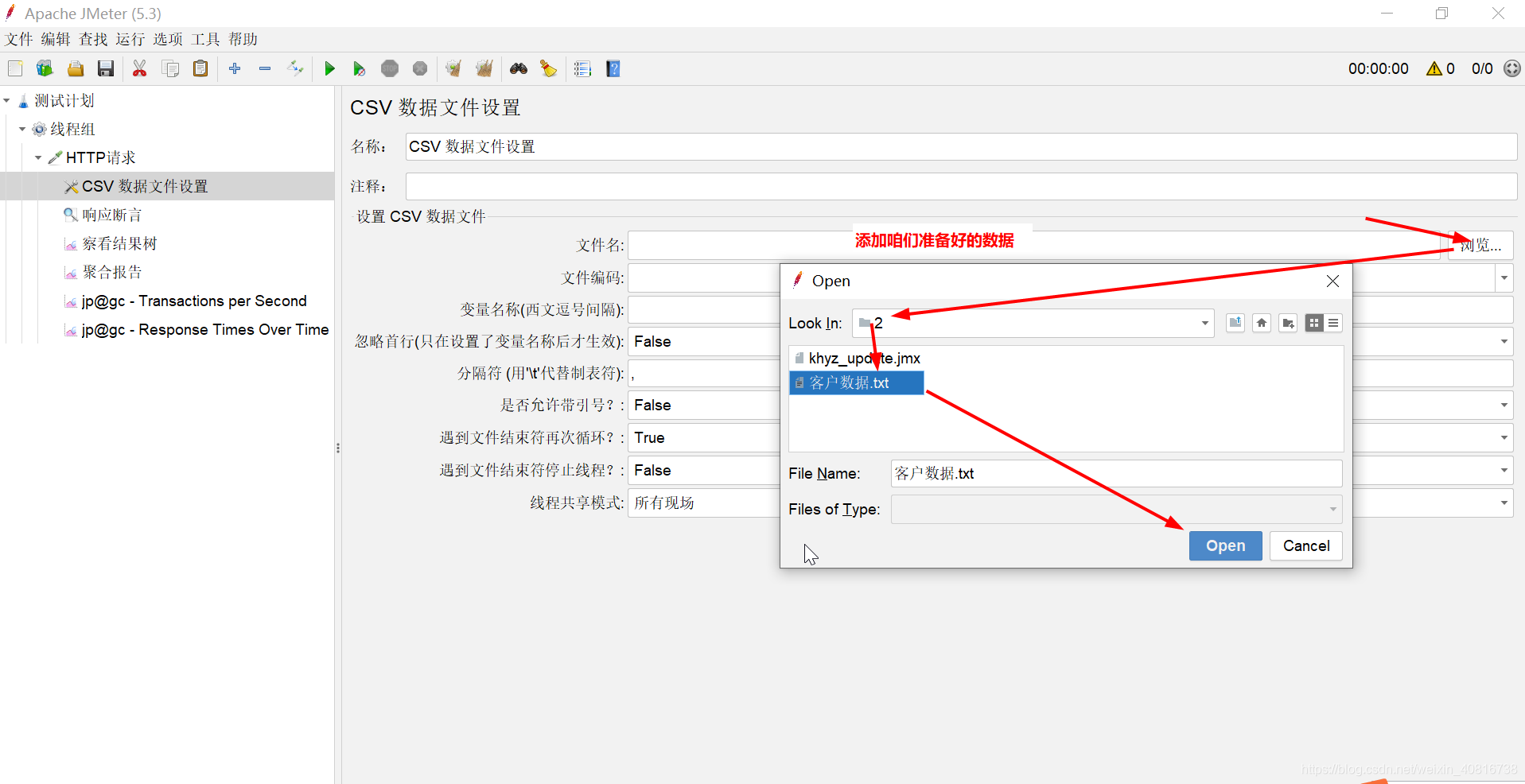The width and height of the screenshot is (1525, 784).
Task: Click the Save floppy disk icon
Action: click(106, 69)
